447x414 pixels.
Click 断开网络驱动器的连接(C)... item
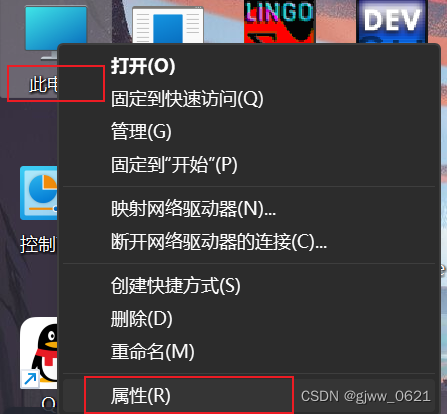point(219,242)
